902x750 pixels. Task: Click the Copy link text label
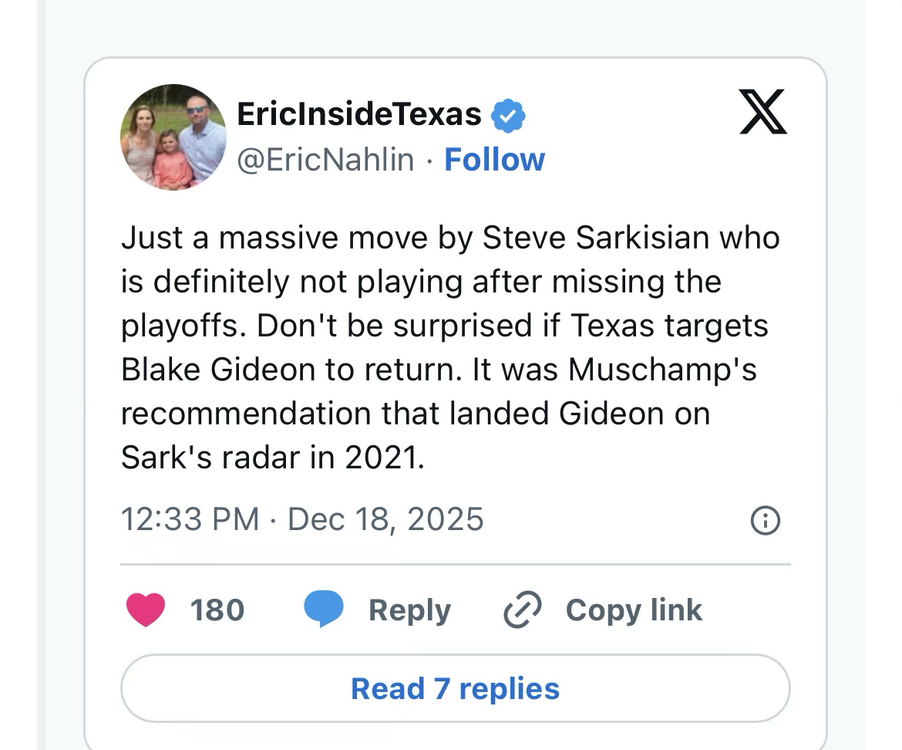coord(634,610)
